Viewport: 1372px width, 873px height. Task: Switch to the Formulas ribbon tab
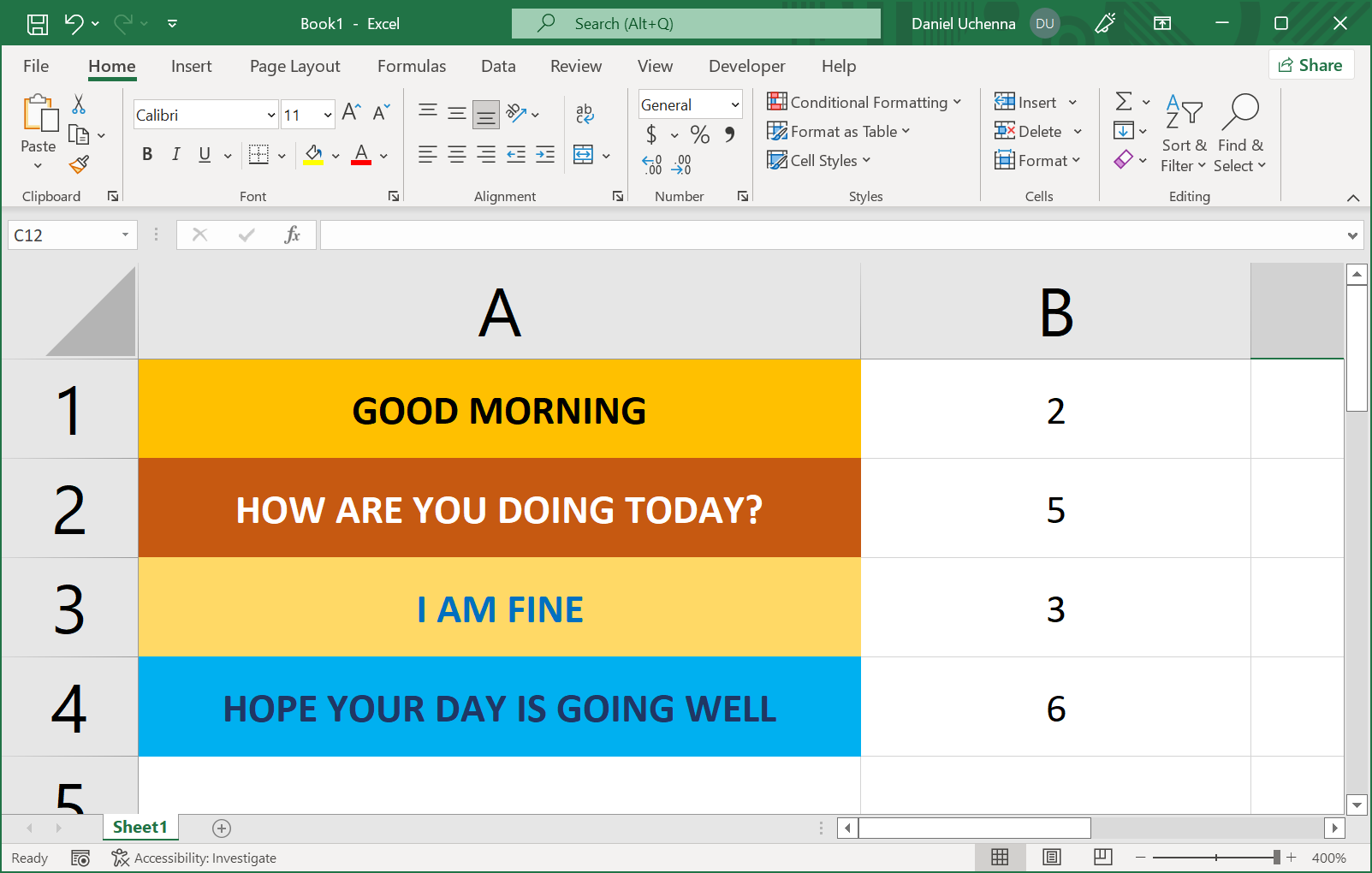click(x=412, y=66)
